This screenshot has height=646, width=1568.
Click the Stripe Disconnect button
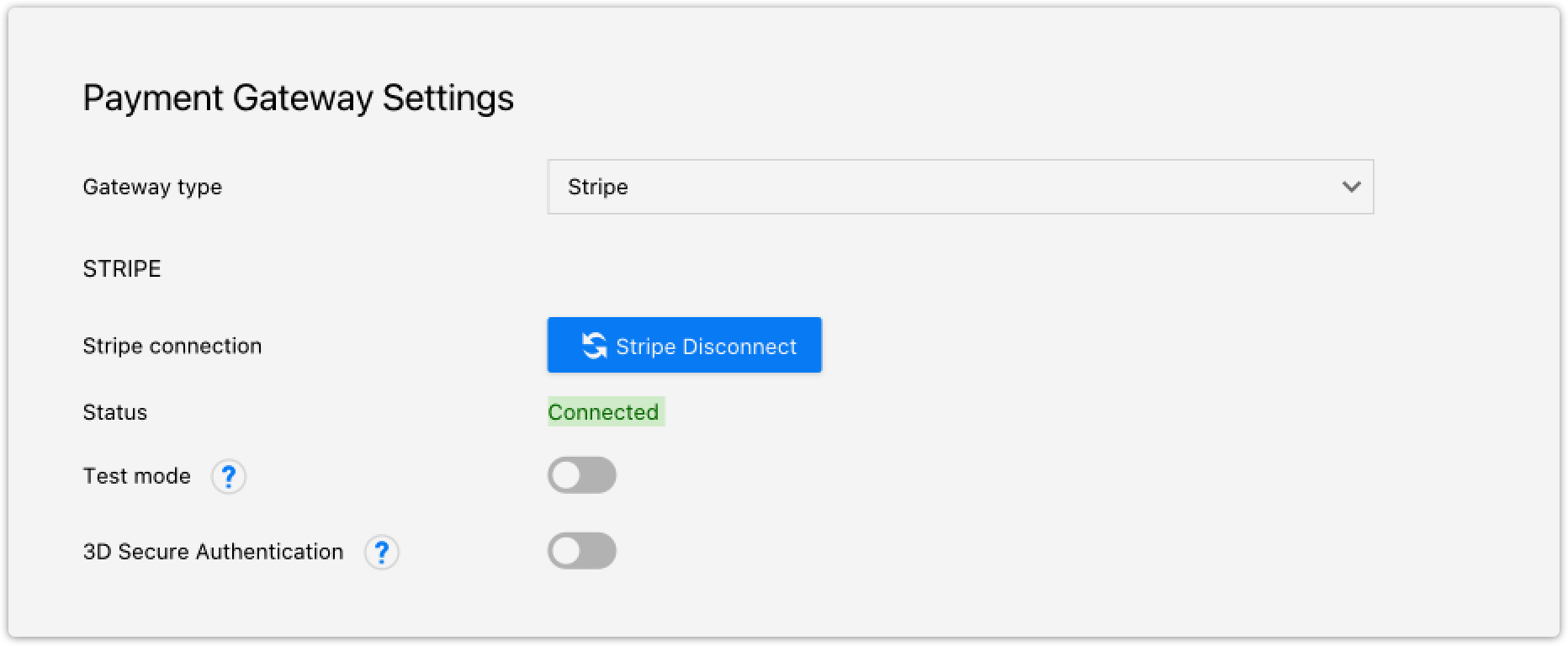pos(685,345)
